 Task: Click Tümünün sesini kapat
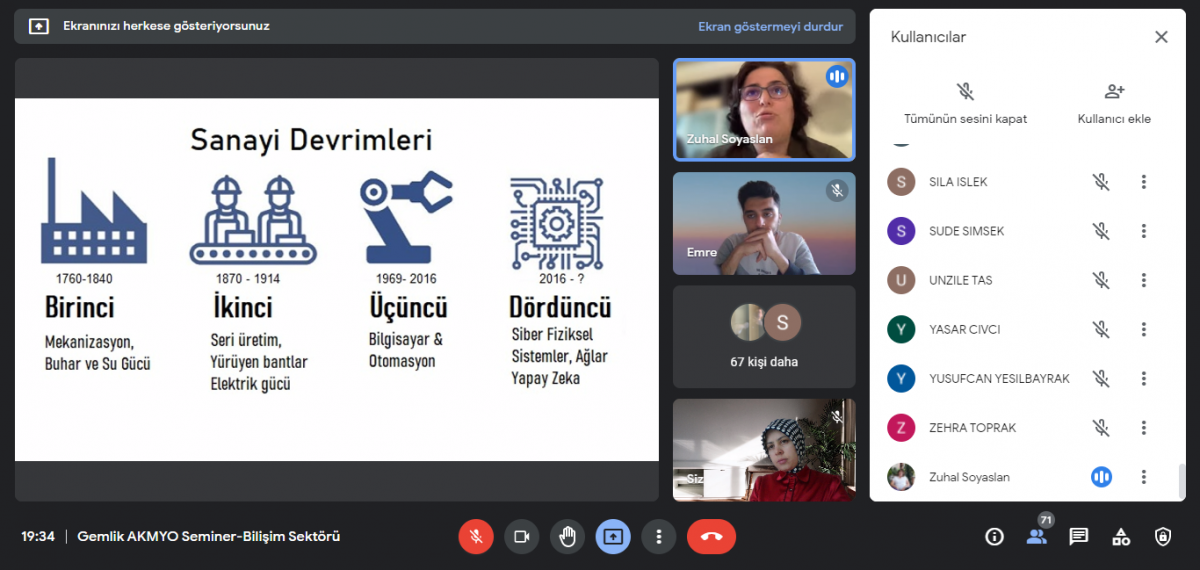pyautogui.click(x=965, y=104)
